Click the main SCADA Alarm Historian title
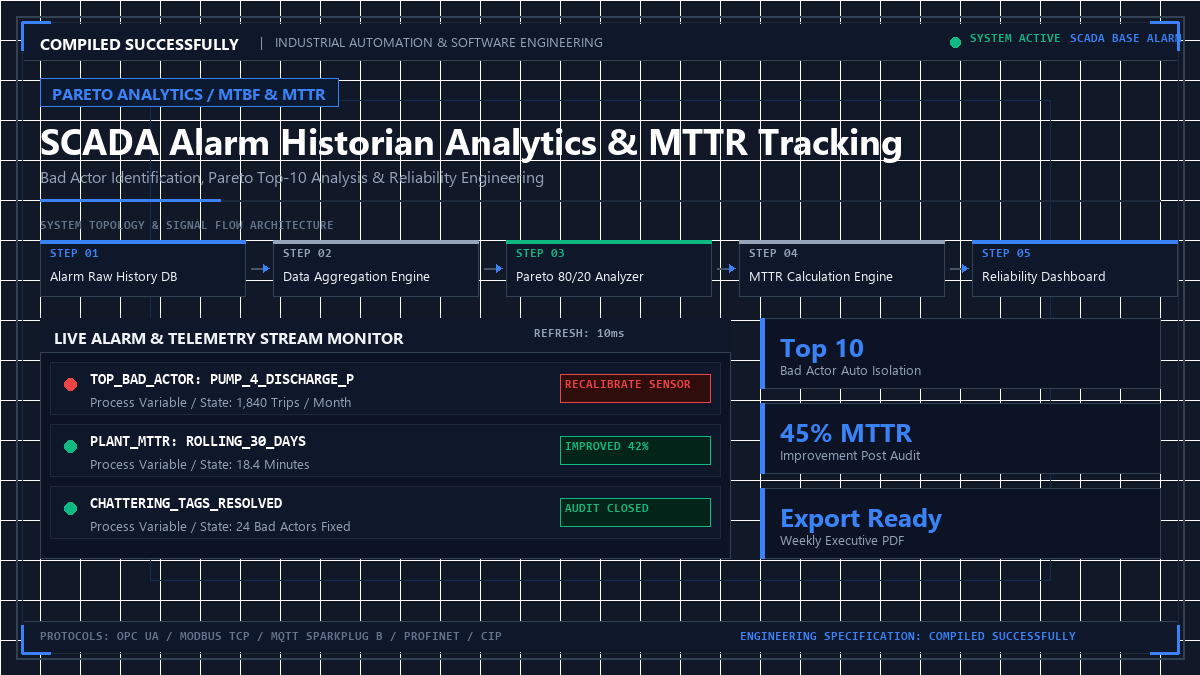1200x675 pixels. pos(471,143)
